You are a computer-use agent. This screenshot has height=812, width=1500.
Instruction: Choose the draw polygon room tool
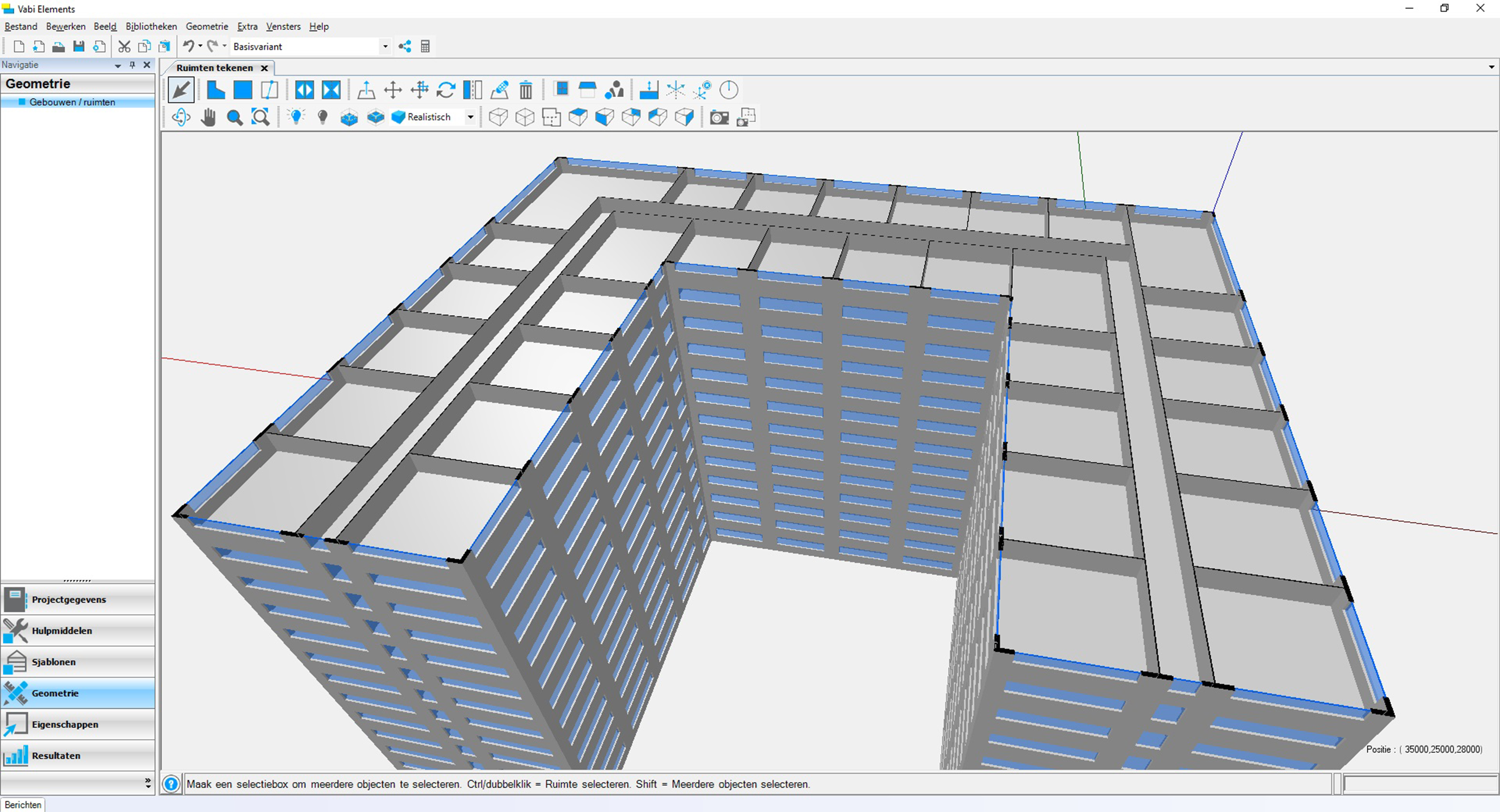click(x=215, y=90)
